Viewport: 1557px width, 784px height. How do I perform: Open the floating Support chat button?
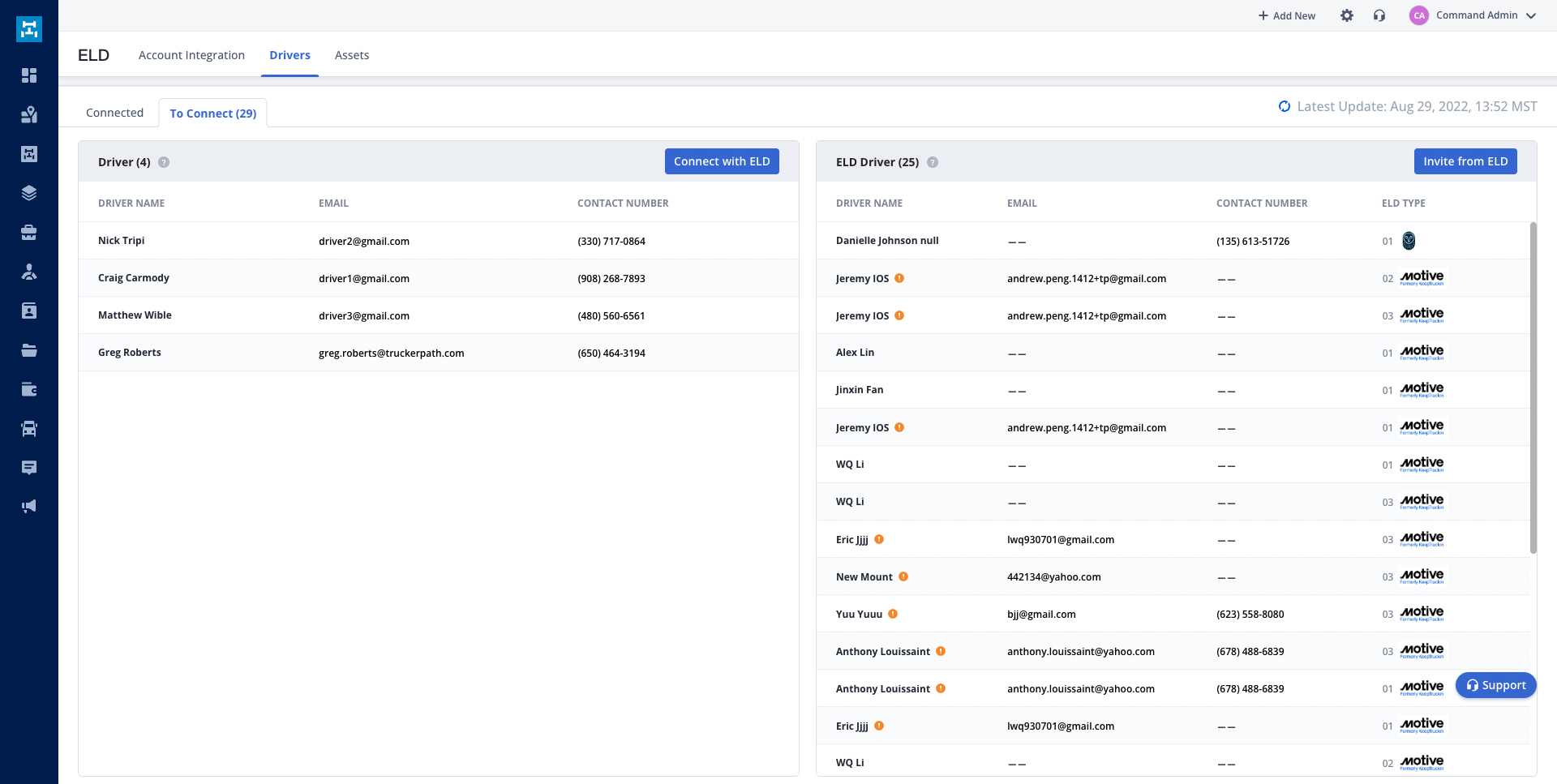coord(1496,685)
